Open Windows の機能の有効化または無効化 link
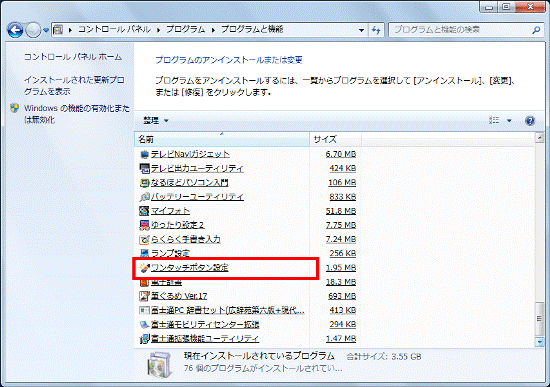 tap(76, 114)
